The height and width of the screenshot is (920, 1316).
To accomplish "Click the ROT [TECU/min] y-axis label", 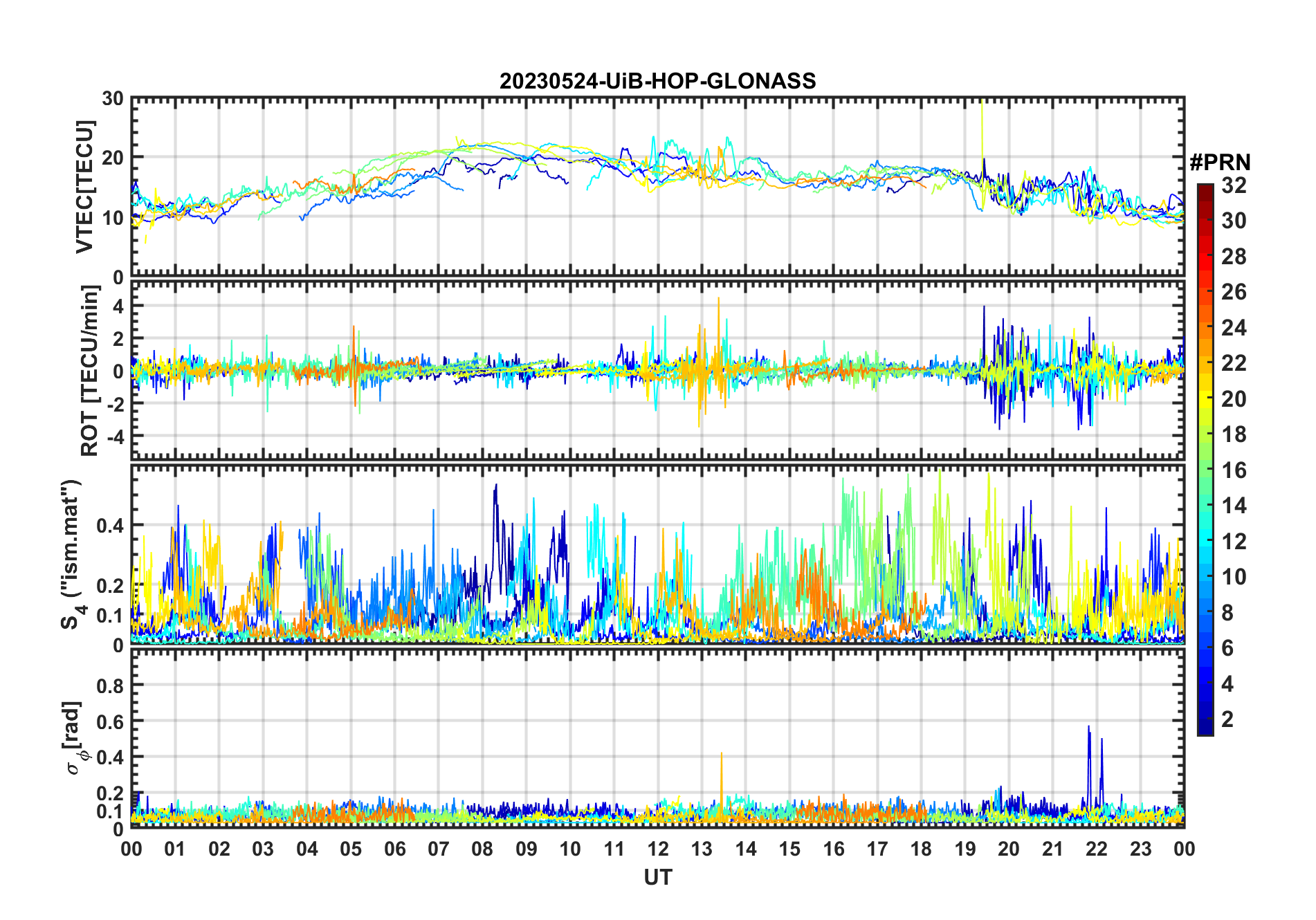I will click(x=89, y=370).
